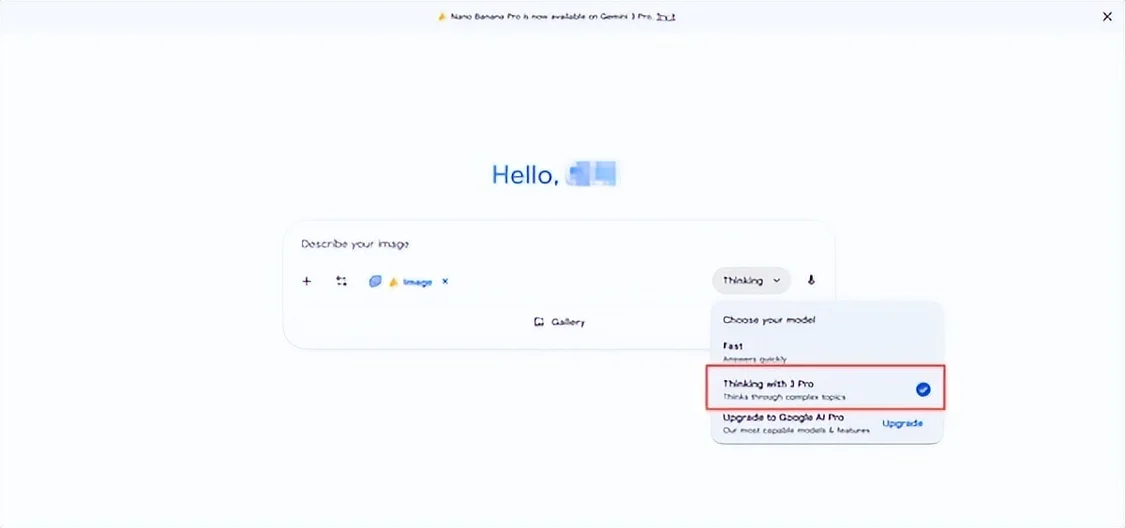Click the banana icon in the top banner
The image size is (1125, 528).
coord(441,17)
